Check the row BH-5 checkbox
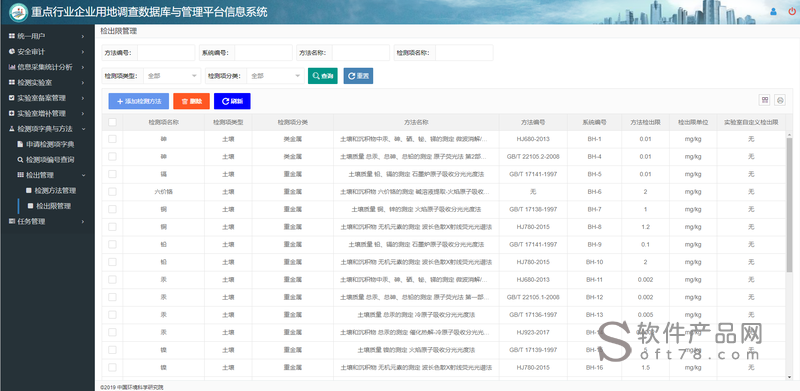This screenshot has height=391, width=800. point(112,174)
